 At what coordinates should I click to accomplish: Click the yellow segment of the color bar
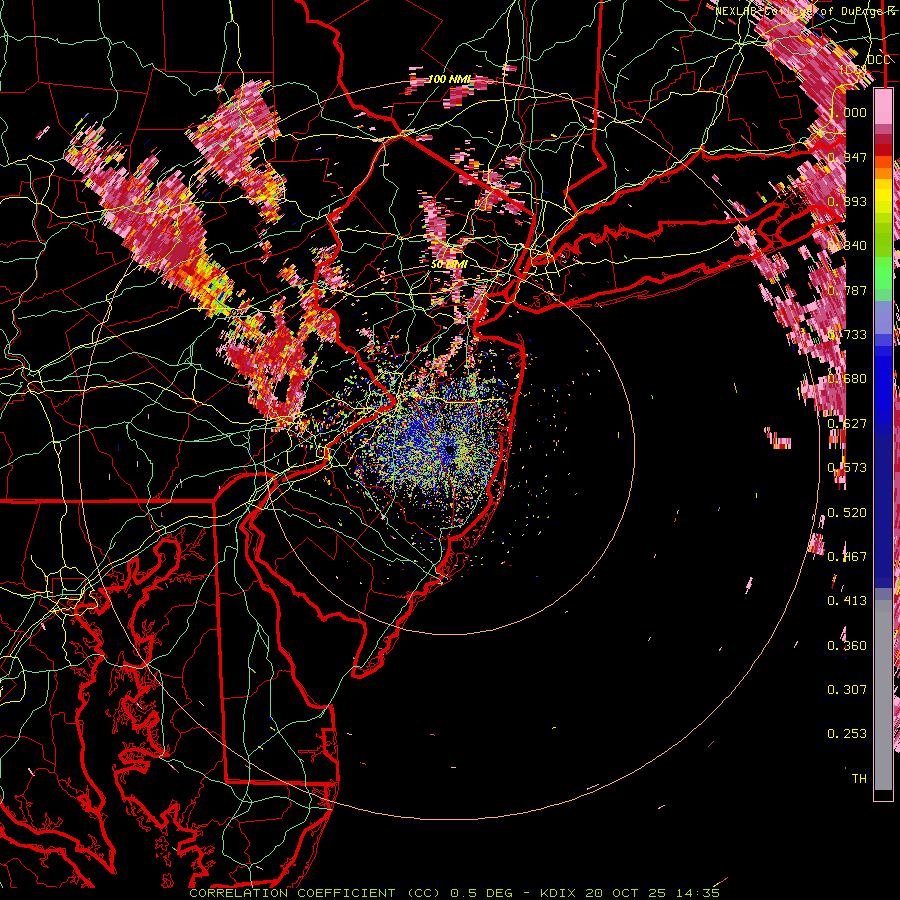click(883, 196)
